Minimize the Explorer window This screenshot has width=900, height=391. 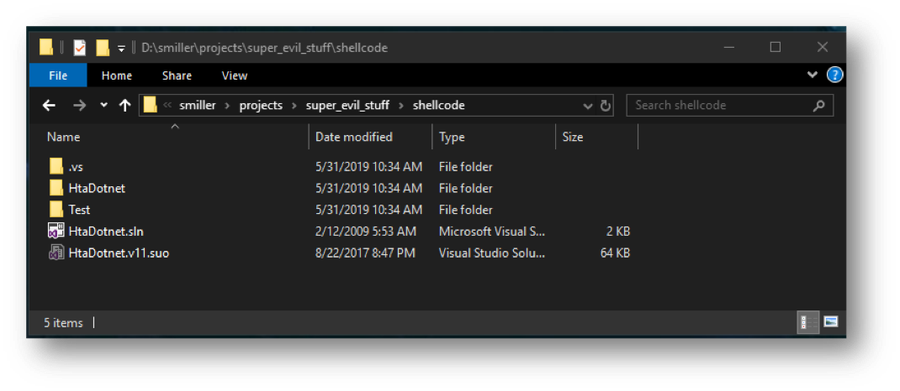point(730,48)
